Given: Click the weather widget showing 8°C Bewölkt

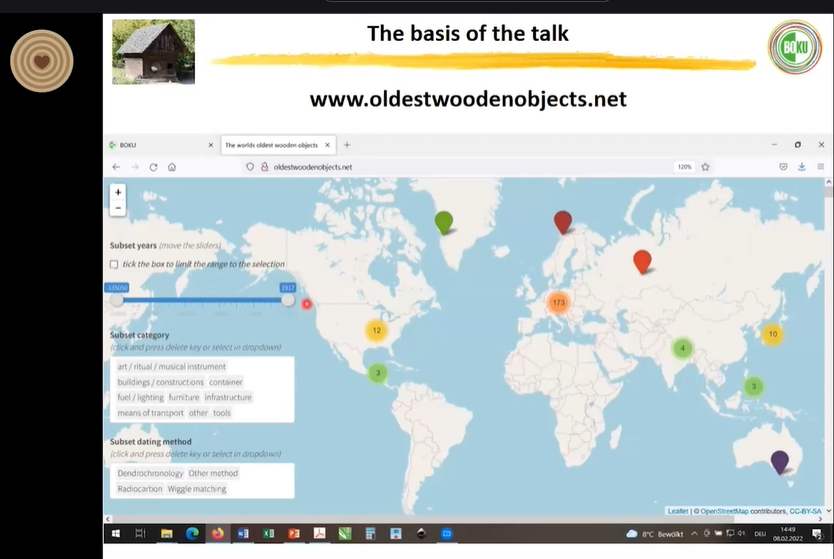Looking at the screenshot, I should [x=655, y=534].
